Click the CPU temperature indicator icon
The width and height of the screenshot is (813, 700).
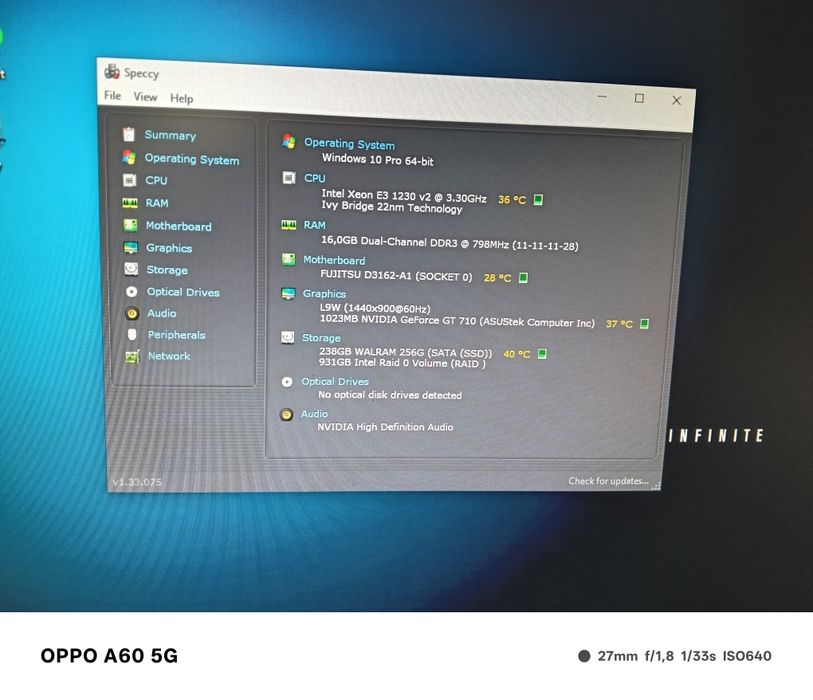point(538,200)
